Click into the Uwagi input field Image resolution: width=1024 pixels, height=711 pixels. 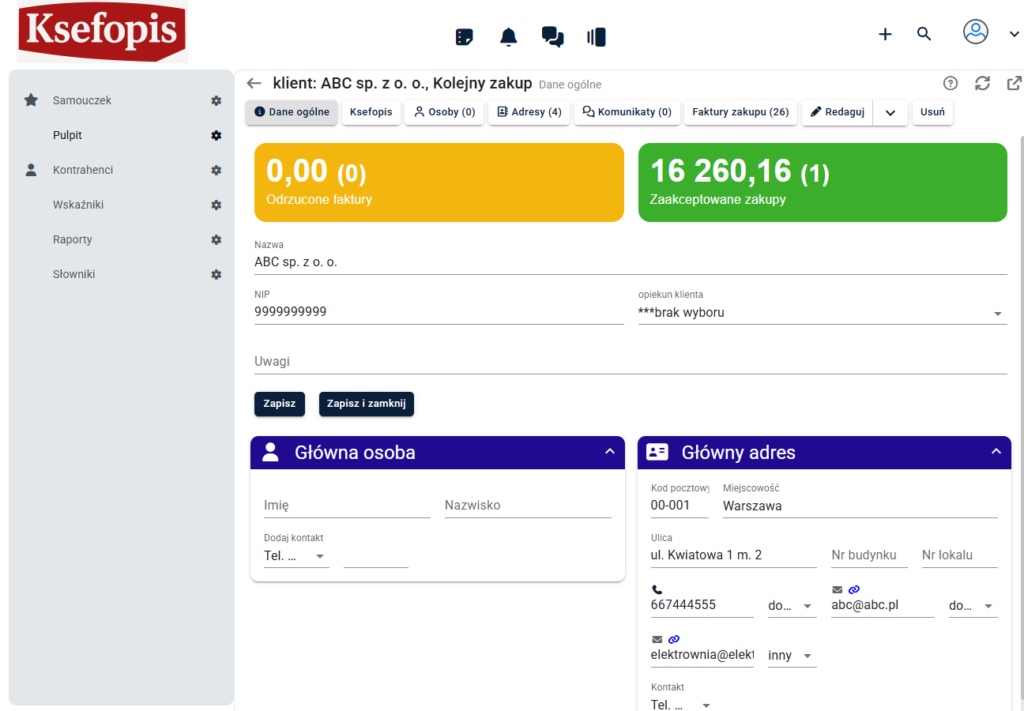click(x=630, y=361)
